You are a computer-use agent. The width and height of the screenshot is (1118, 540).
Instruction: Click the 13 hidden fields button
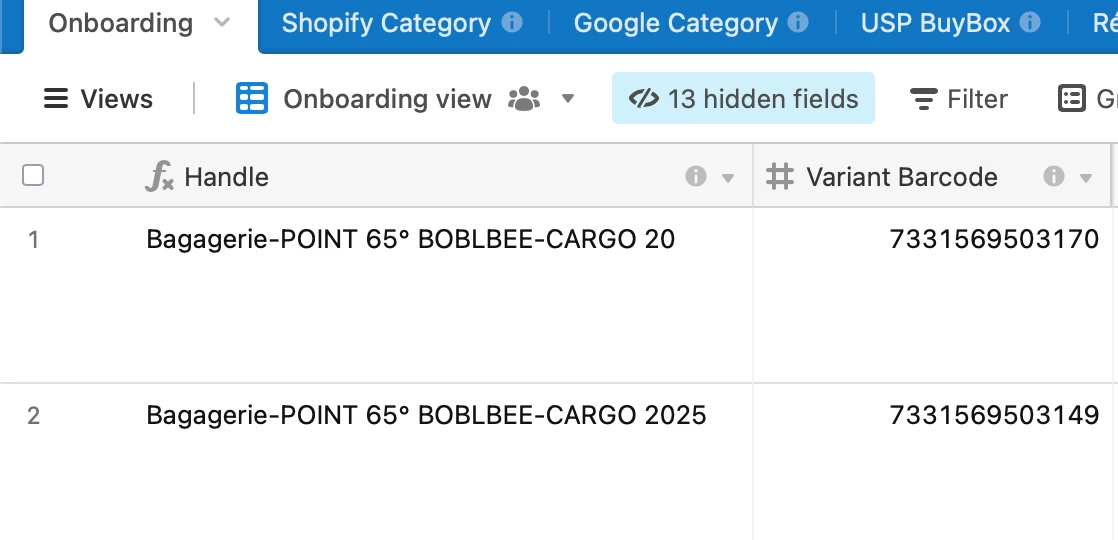743,98
